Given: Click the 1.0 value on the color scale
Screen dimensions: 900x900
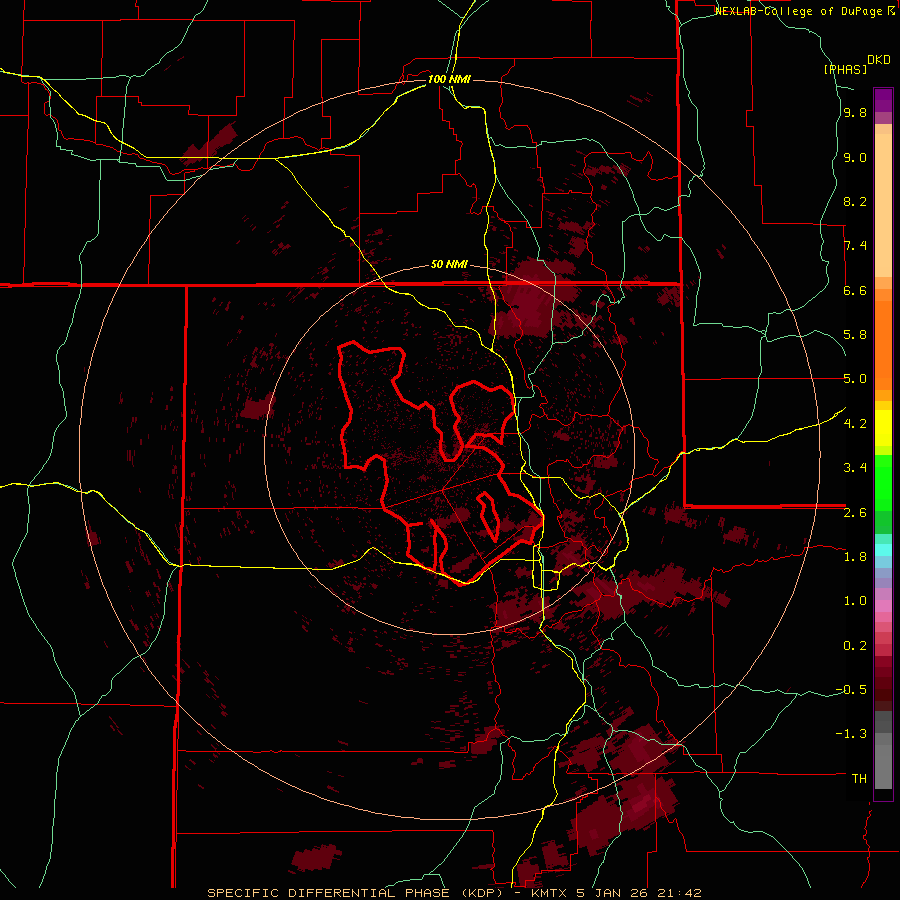Looking at the screenshot, I should (x=855, y=601).
